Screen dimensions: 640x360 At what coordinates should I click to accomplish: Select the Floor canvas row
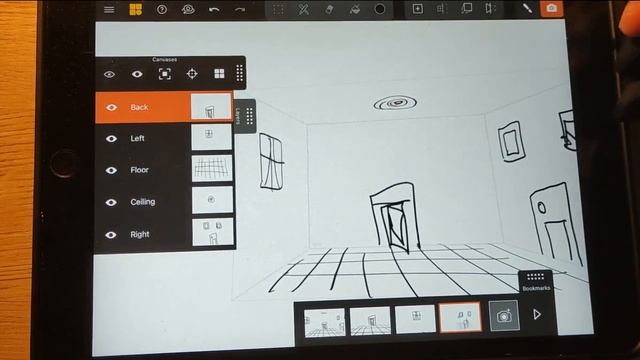coord(164,170)
